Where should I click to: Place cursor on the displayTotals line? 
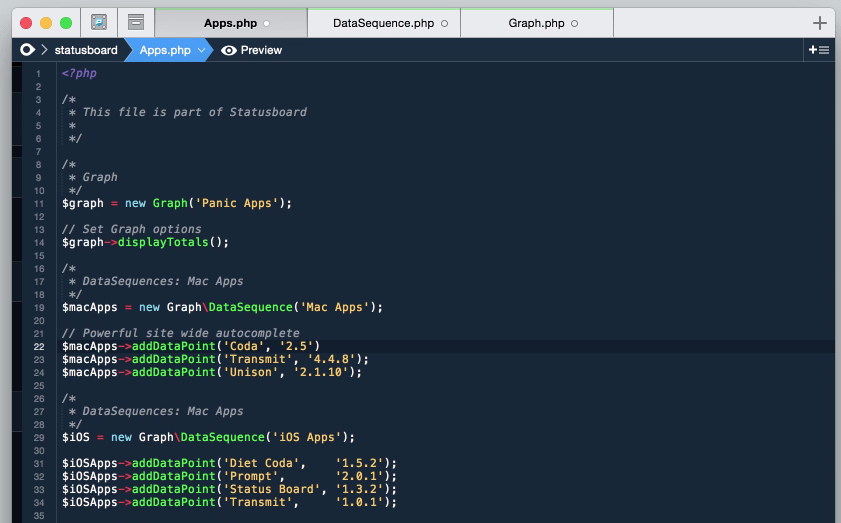click(x=172, y=242)
